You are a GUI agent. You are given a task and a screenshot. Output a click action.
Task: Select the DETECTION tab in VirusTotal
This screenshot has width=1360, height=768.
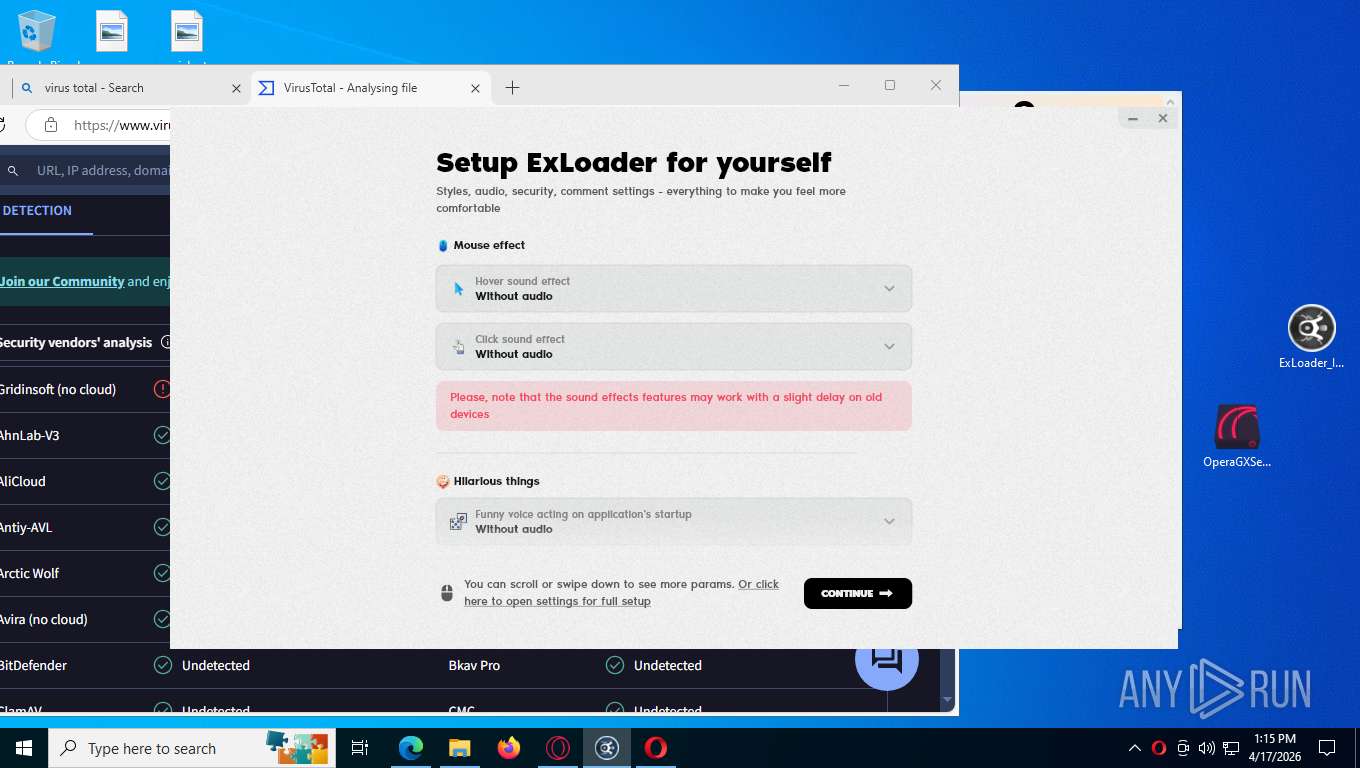[x=37, y=211]
